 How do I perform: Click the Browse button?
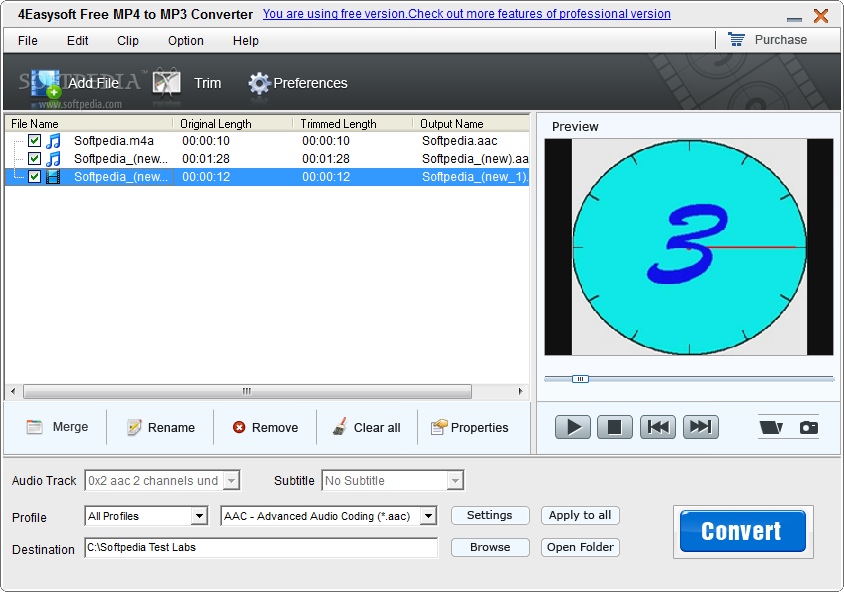point(490,547)
